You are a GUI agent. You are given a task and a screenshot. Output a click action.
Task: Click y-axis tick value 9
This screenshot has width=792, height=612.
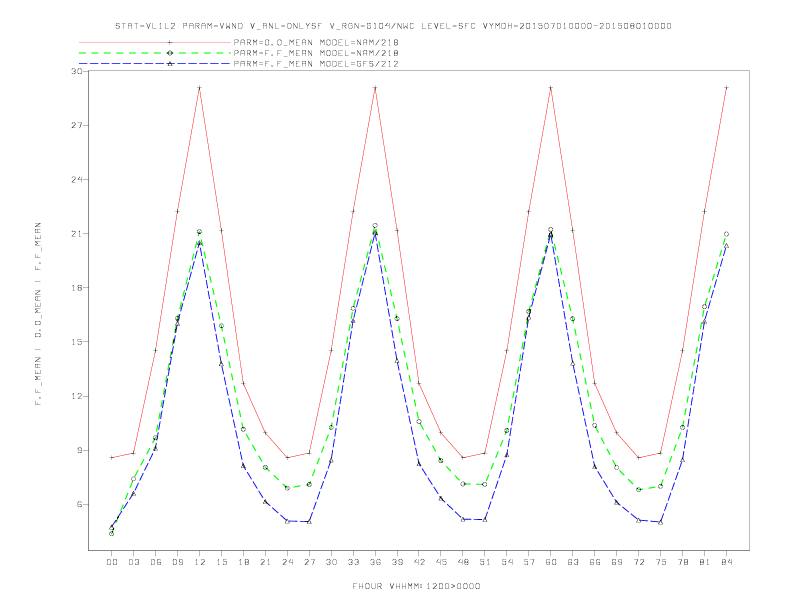[79, 450]
